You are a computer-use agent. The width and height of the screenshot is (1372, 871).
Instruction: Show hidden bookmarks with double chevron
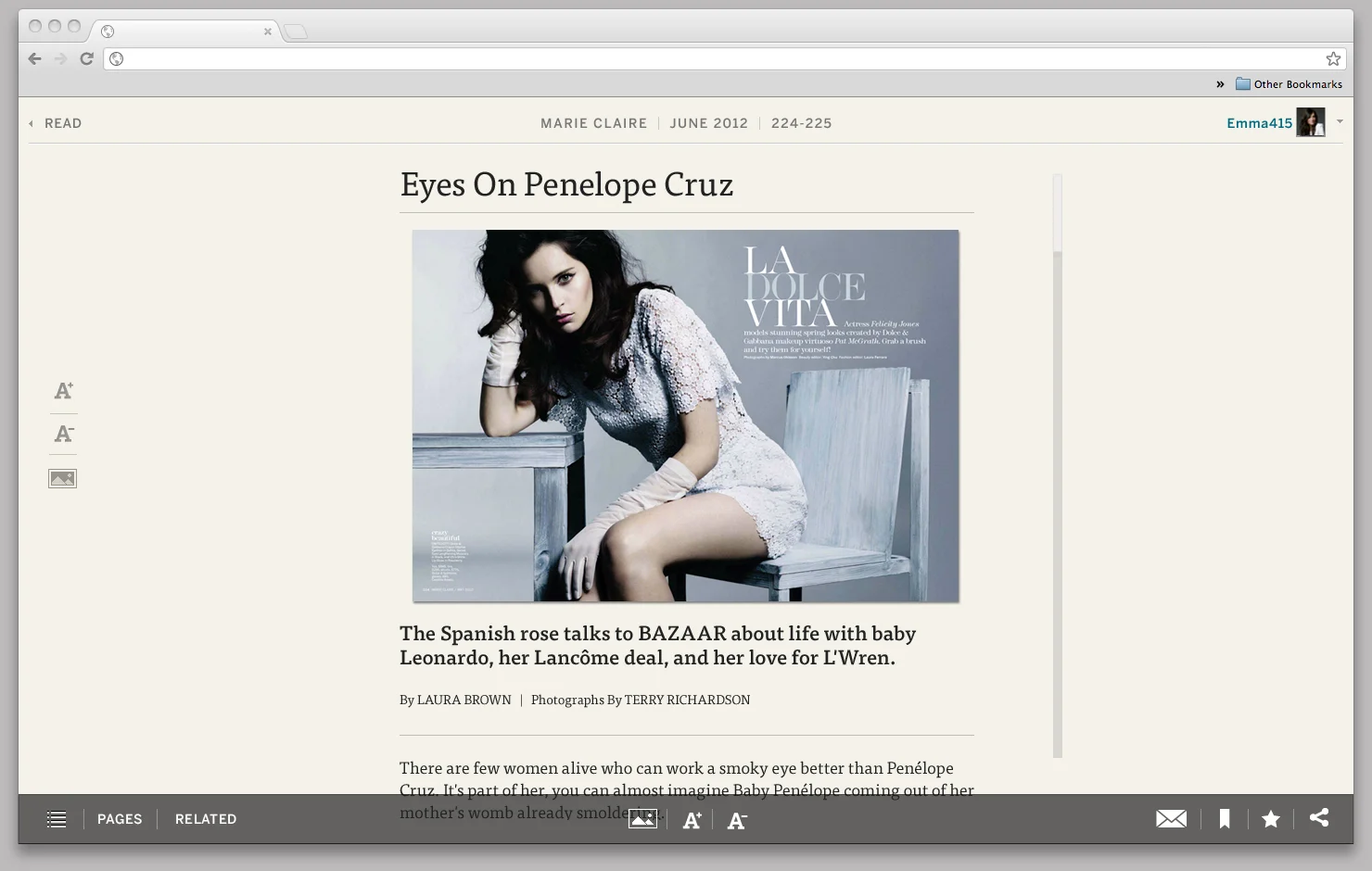(x=1220, y=84)
